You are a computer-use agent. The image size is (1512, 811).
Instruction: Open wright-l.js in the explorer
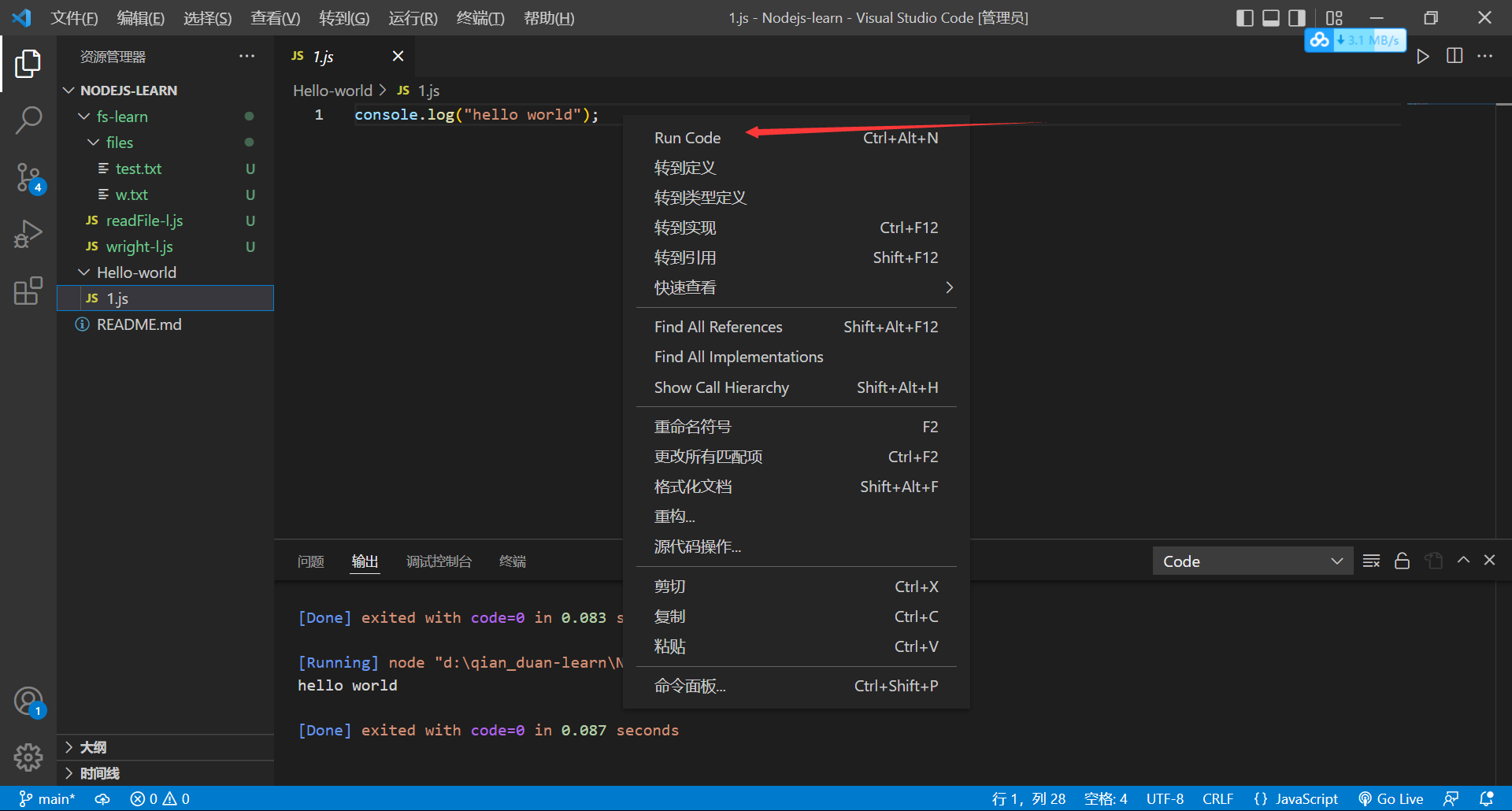(165, 246)
